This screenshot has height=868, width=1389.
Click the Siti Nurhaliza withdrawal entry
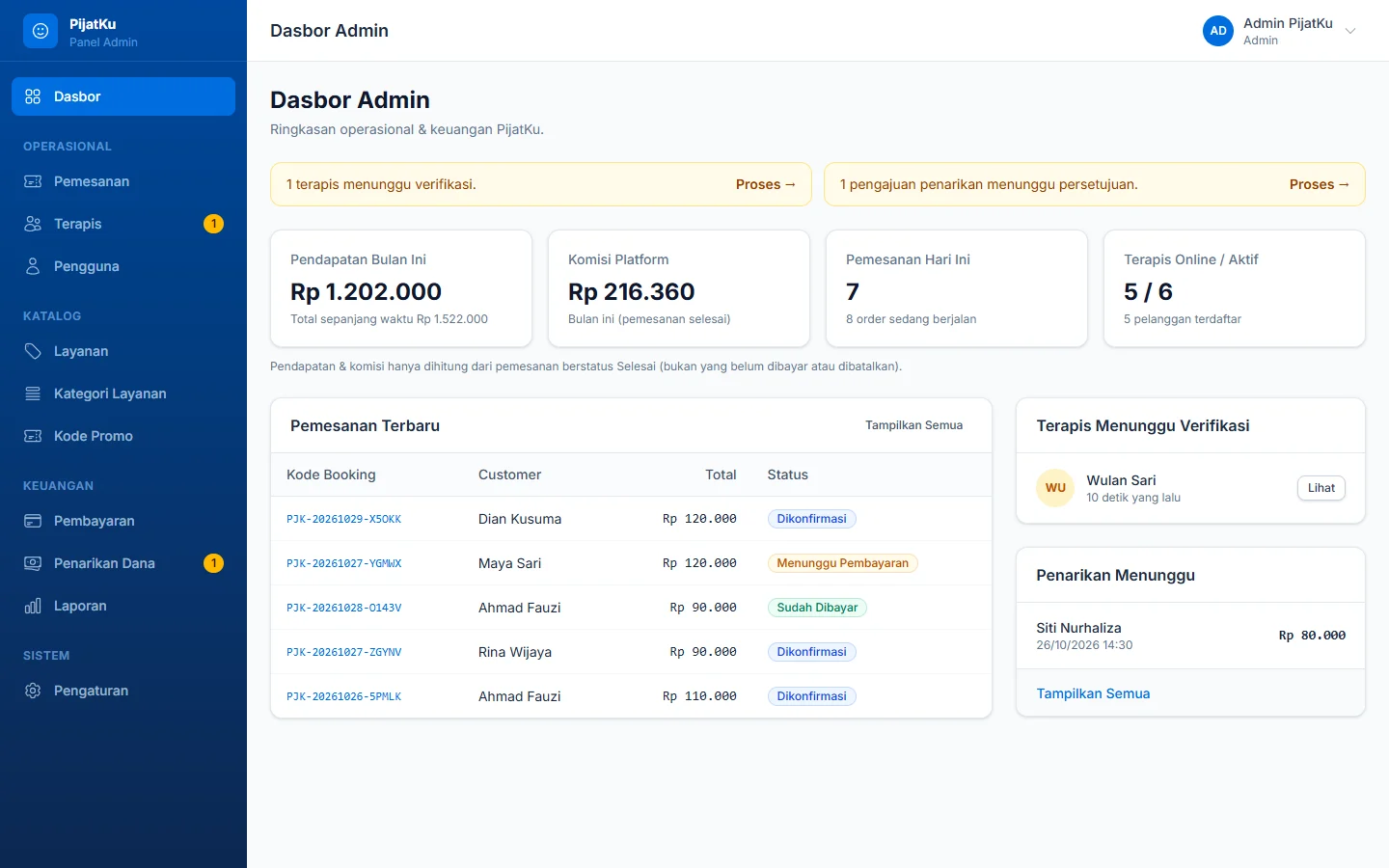(1190, 636)
